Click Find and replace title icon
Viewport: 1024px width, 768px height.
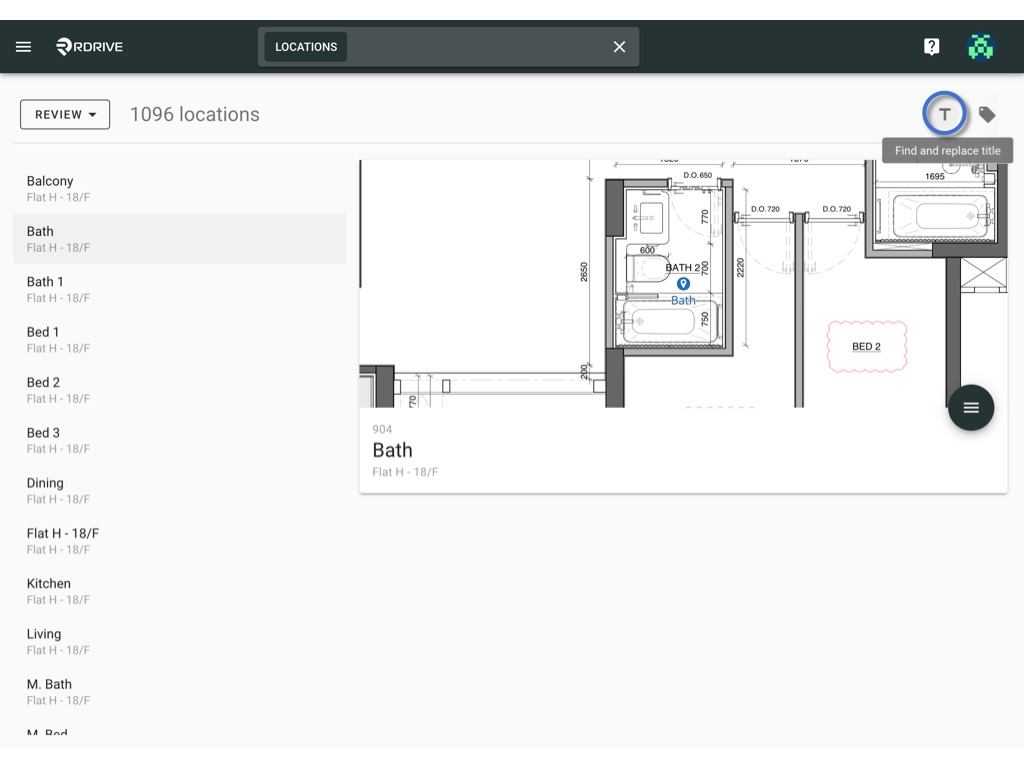tap(944, 114)
